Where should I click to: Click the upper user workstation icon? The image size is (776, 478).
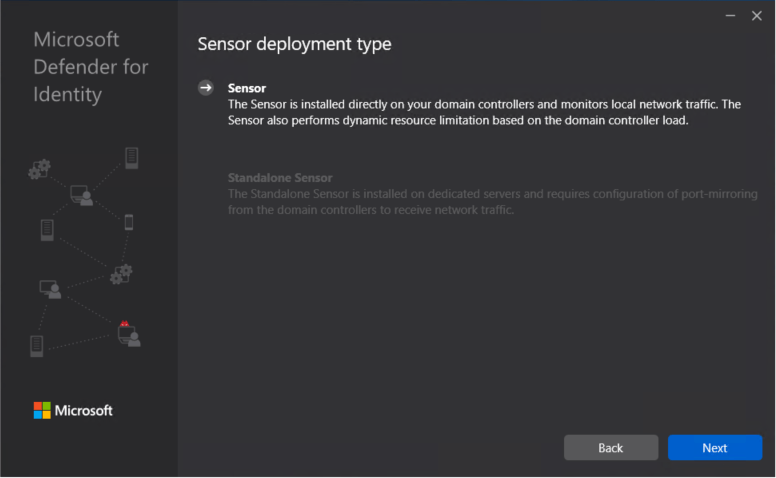pos(81,195)
